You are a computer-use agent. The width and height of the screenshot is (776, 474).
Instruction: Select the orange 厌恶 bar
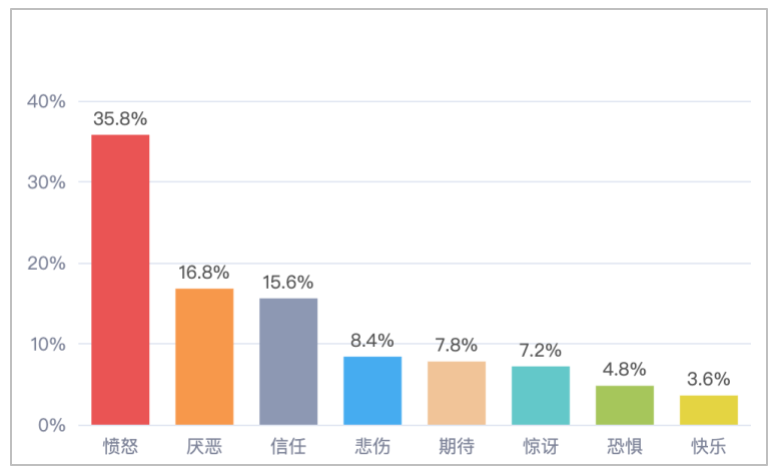pos(204,357)
